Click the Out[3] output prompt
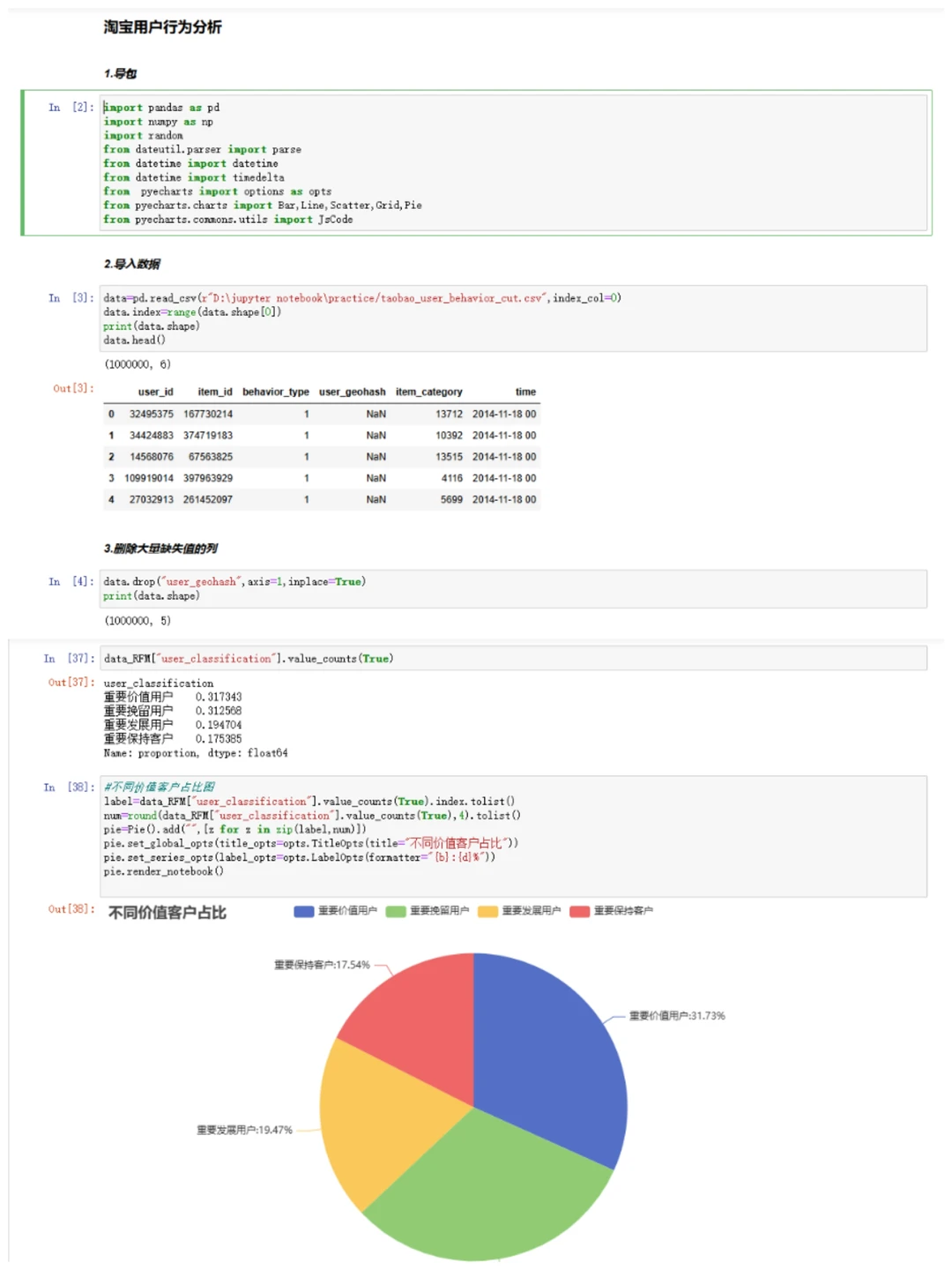This screenshot has width=952, height=1270. coord(73,388)
